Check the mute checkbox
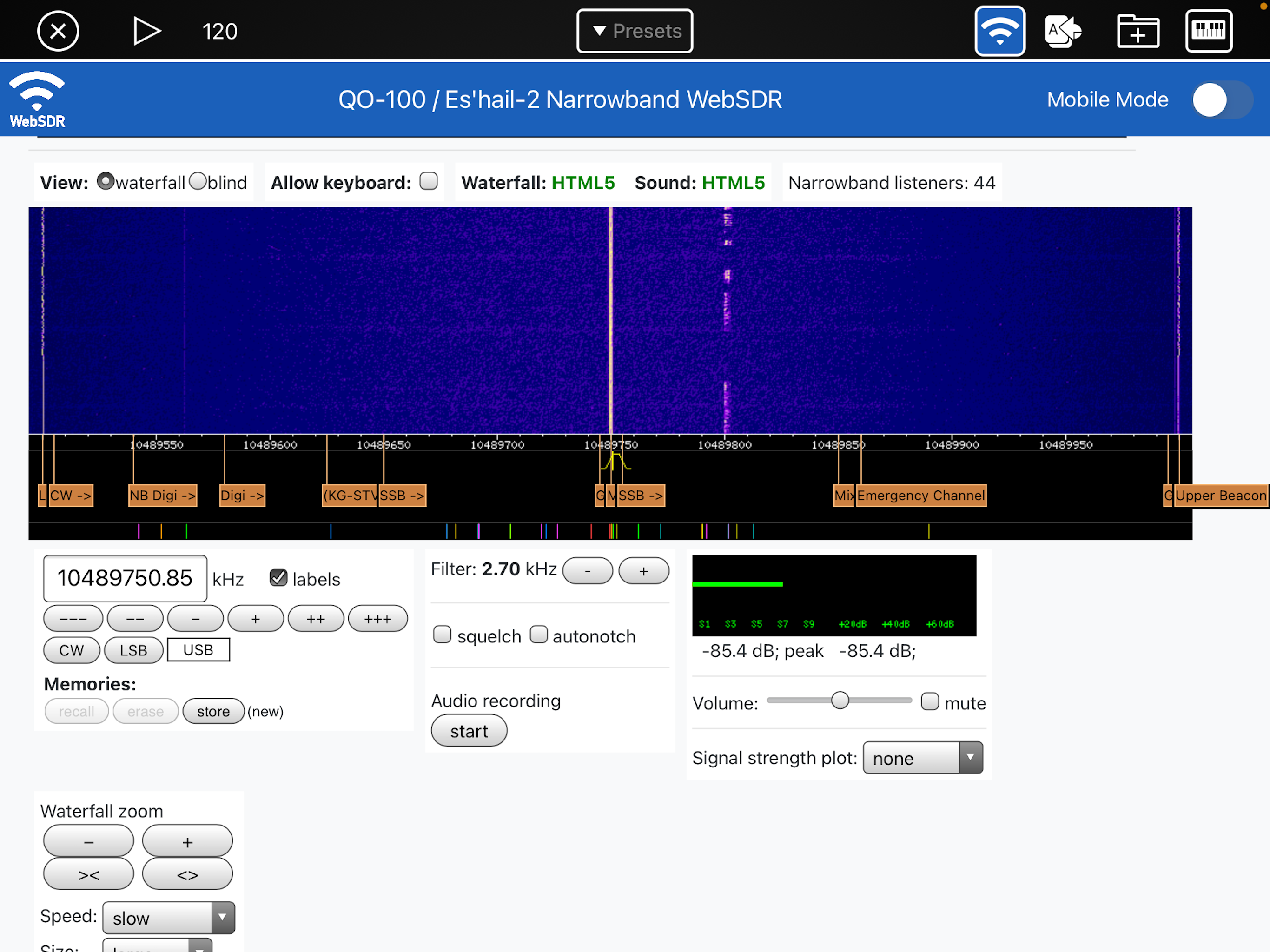 point(930,701)
